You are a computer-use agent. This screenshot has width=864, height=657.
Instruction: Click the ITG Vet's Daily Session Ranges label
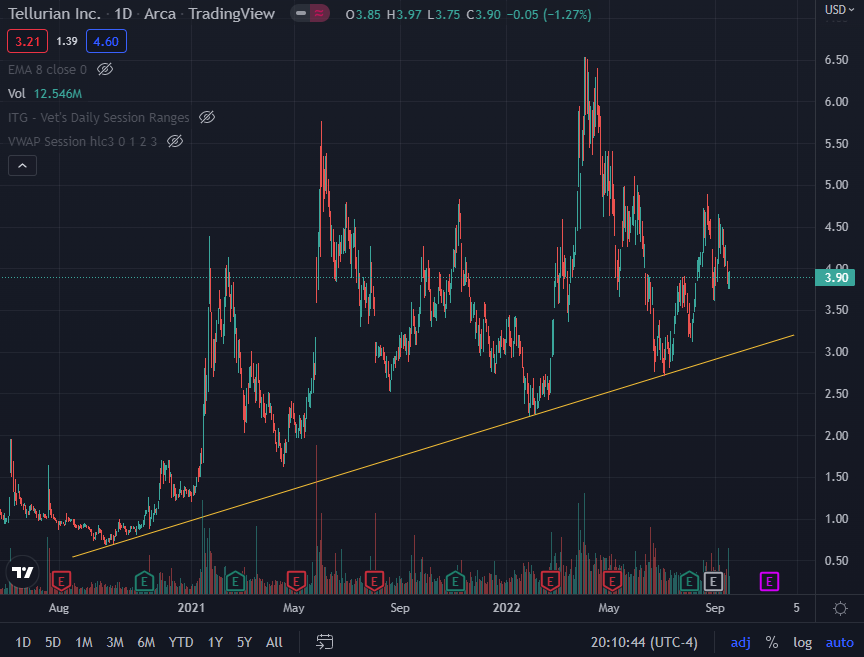(99, 117)
